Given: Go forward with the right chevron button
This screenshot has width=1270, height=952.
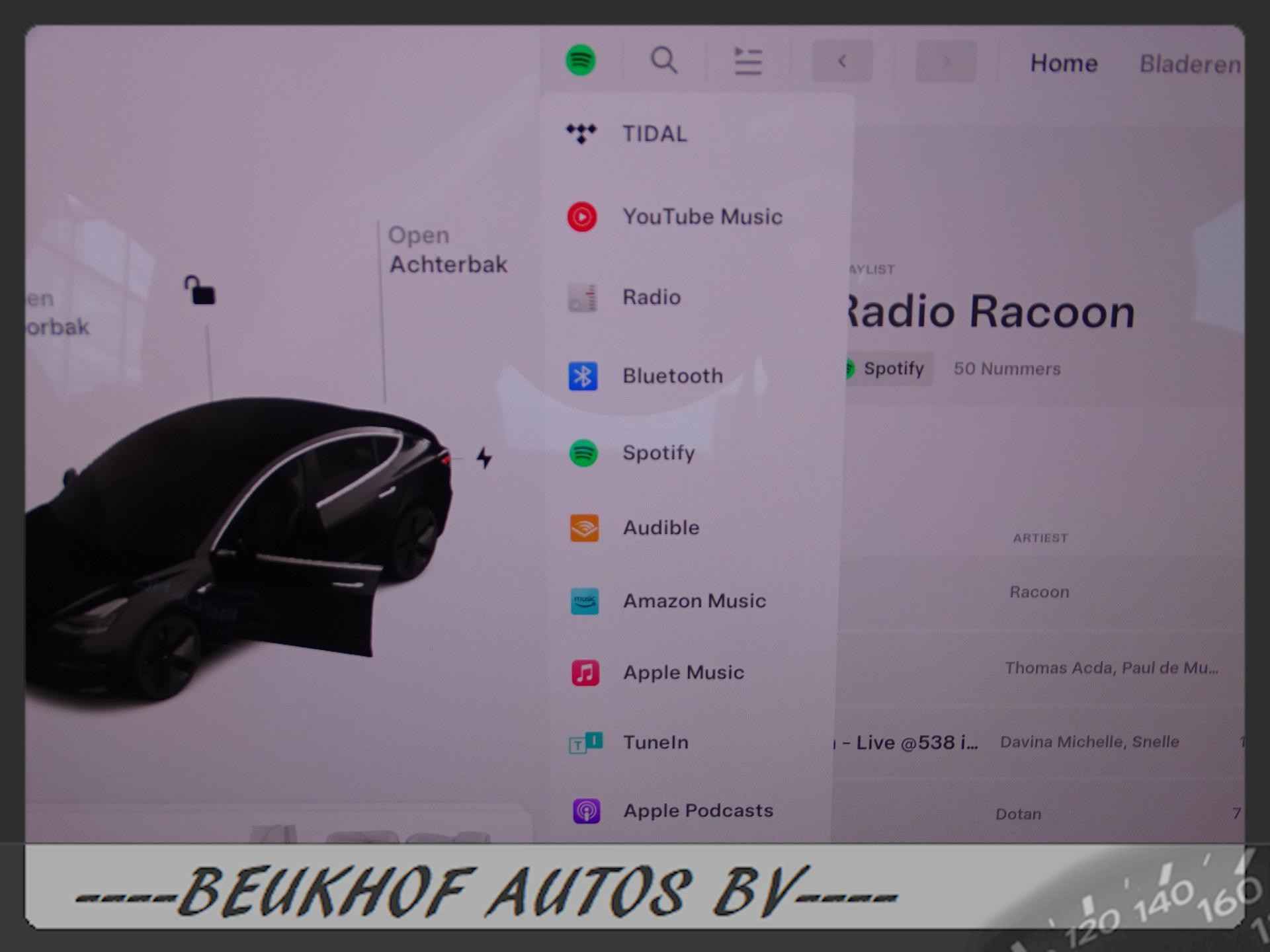Looking at the screenshot, I should (x=946, y=61).
